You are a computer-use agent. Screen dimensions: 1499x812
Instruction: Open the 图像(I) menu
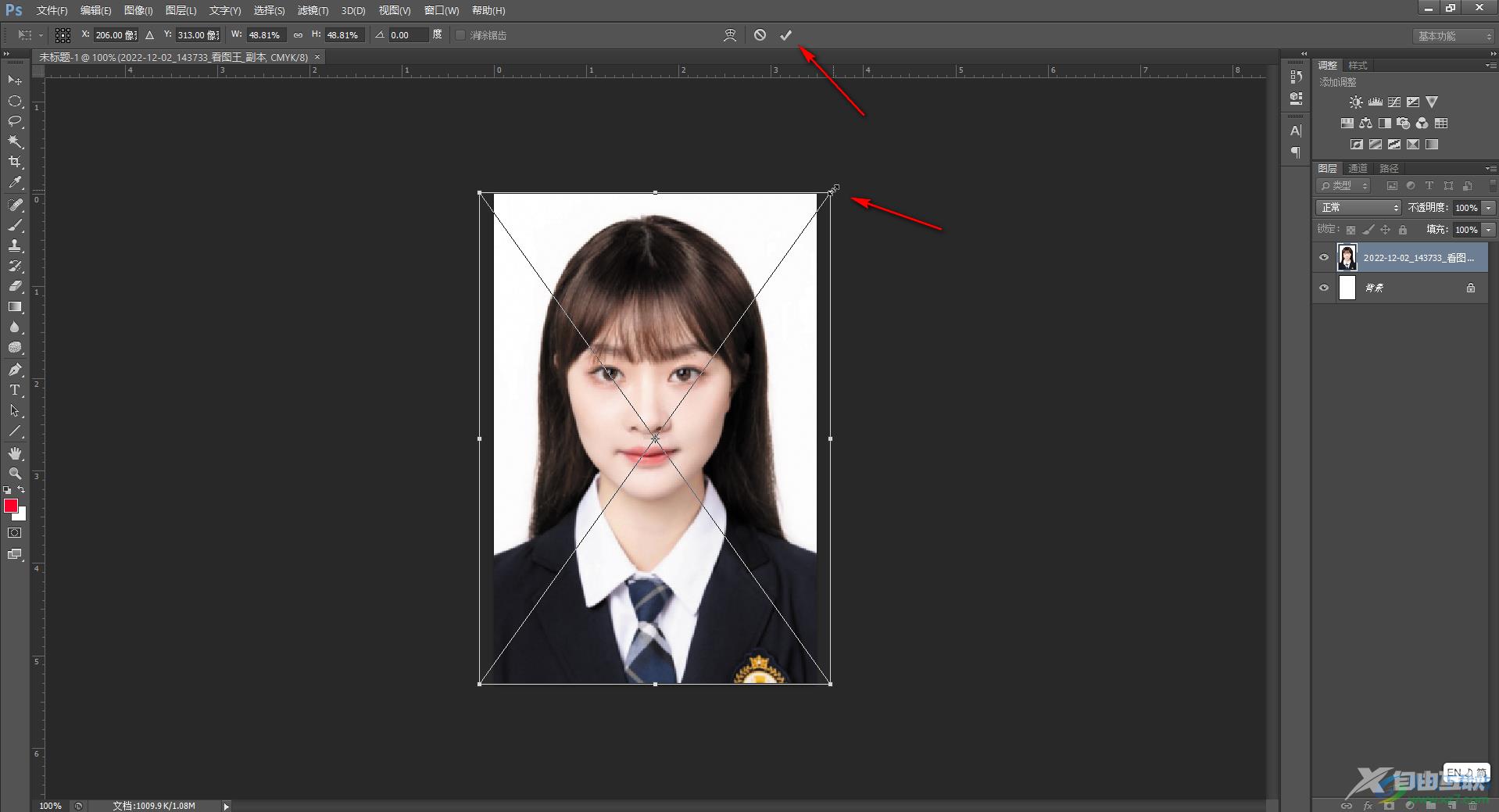[138, 10]
